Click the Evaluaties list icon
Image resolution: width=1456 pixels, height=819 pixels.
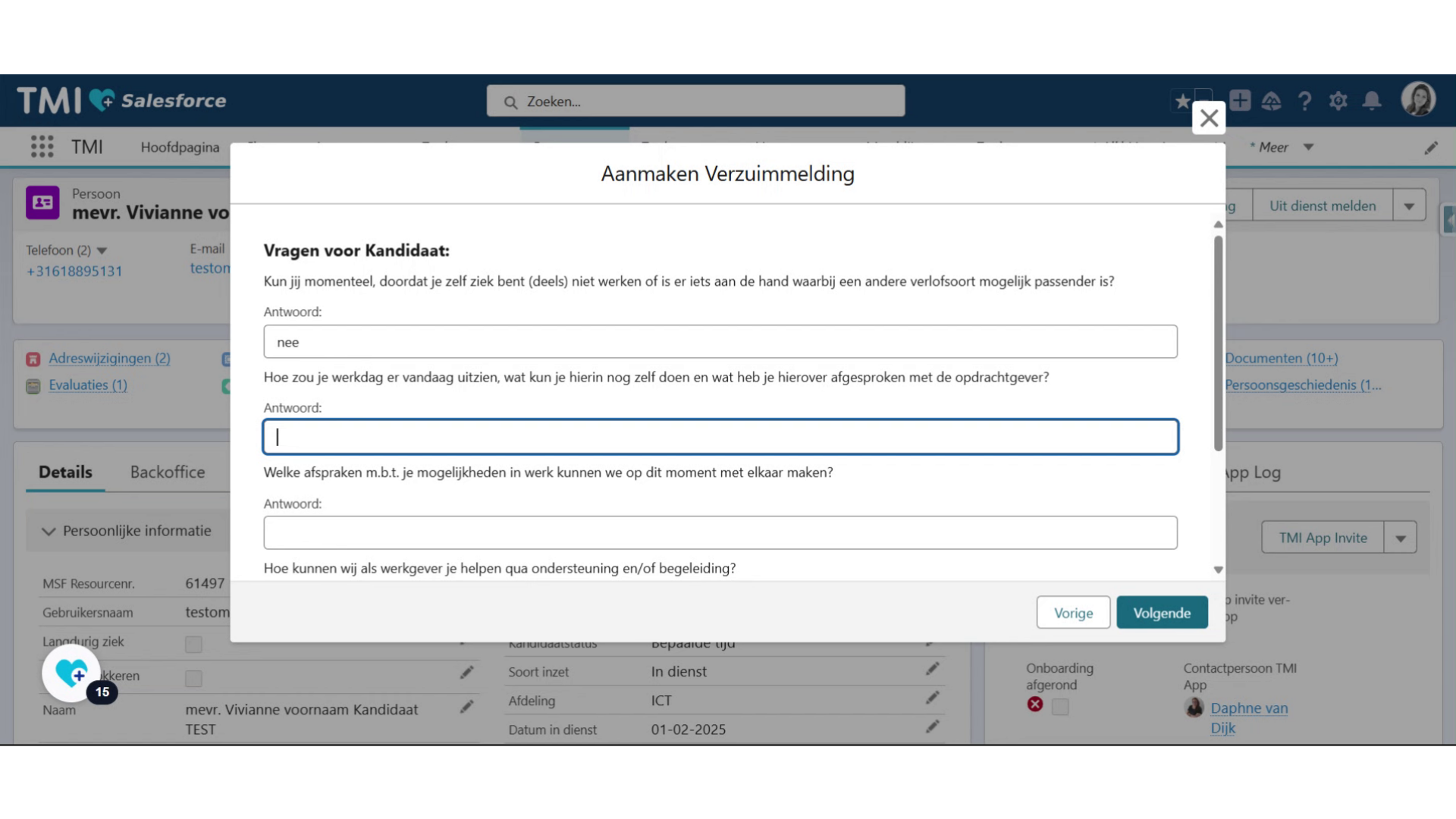pyautogui.click(x=33, y=387)
